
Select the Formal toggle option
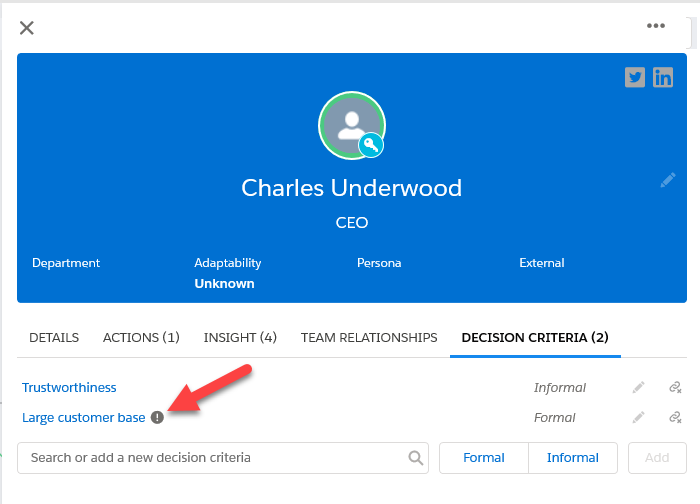tap(483, 458)
